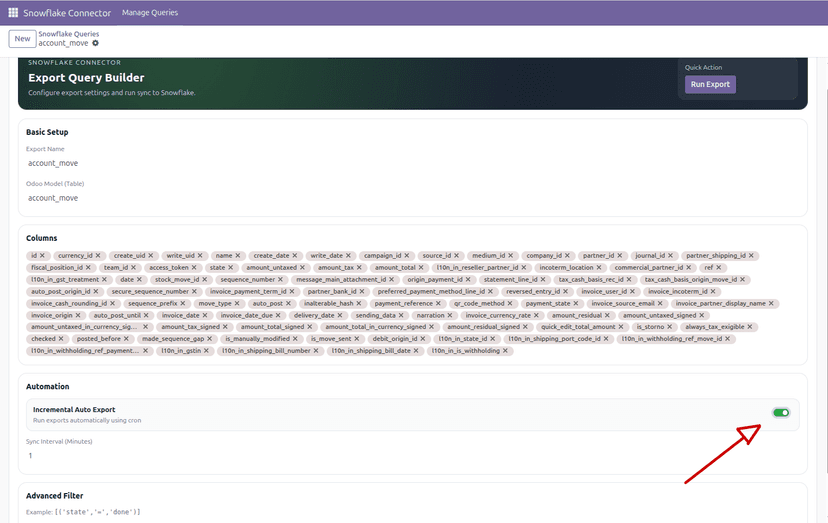Viewport: 828px width, 523px height.
Task: Remove the partner_shipping_id column tag
Action: coord(751,256)
